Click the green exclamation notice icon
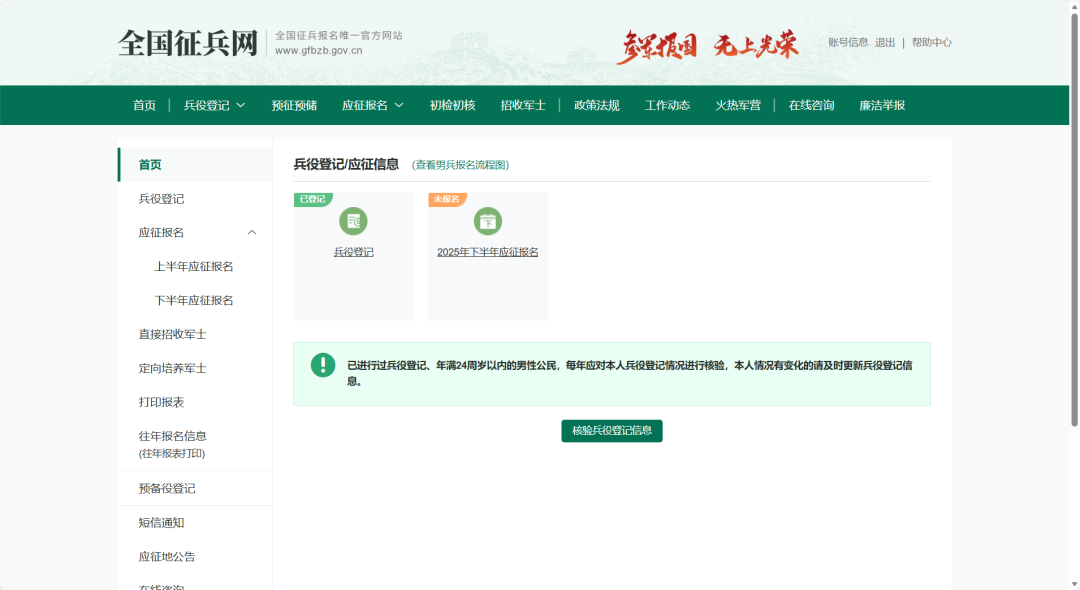The height and width of the screenshot is (590, 1080). pyautogui.click(x=323, y=365)
